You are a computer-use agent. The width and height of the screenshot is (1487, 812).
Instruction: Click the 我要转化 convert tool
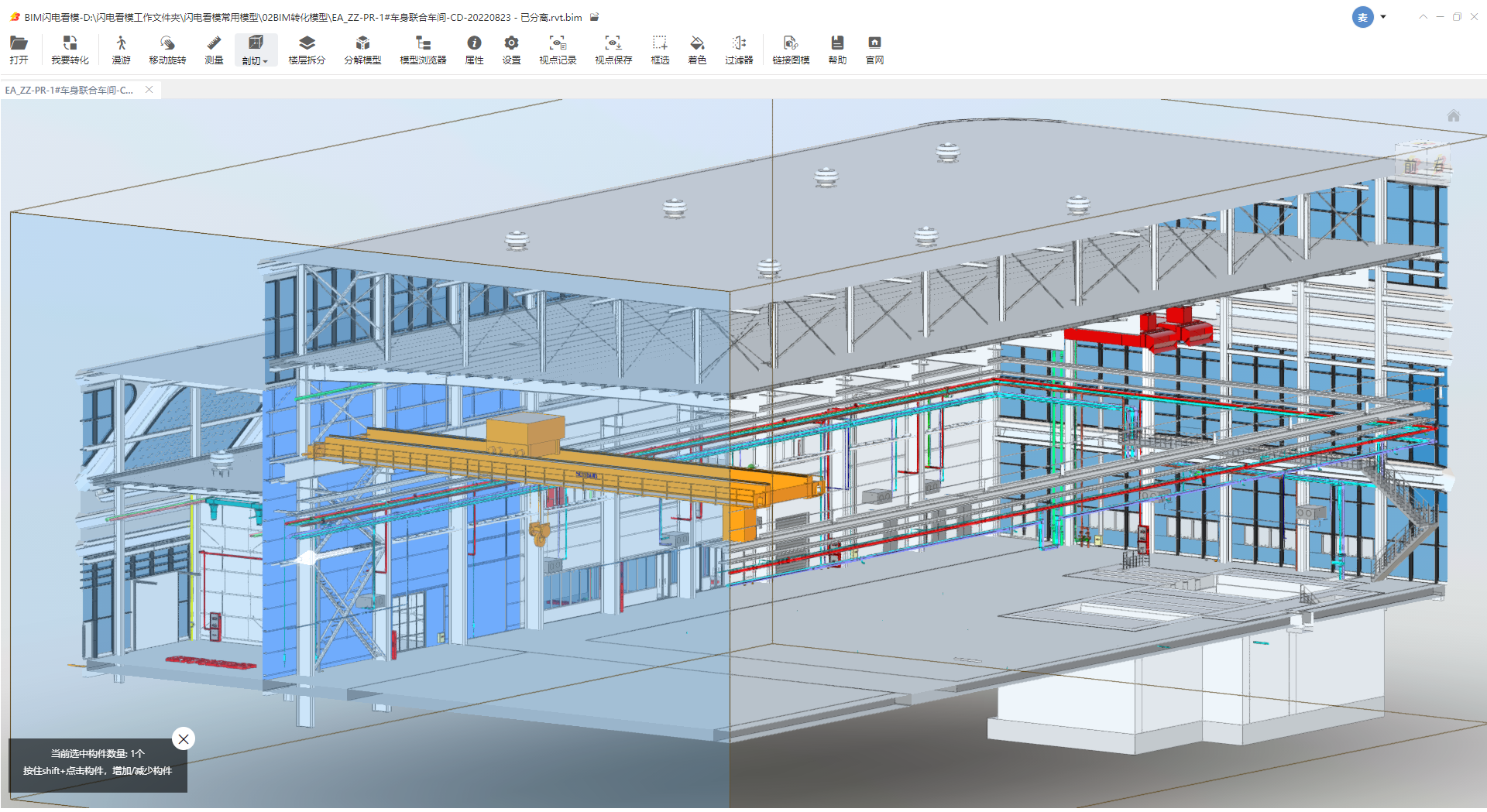click(70, 50)
